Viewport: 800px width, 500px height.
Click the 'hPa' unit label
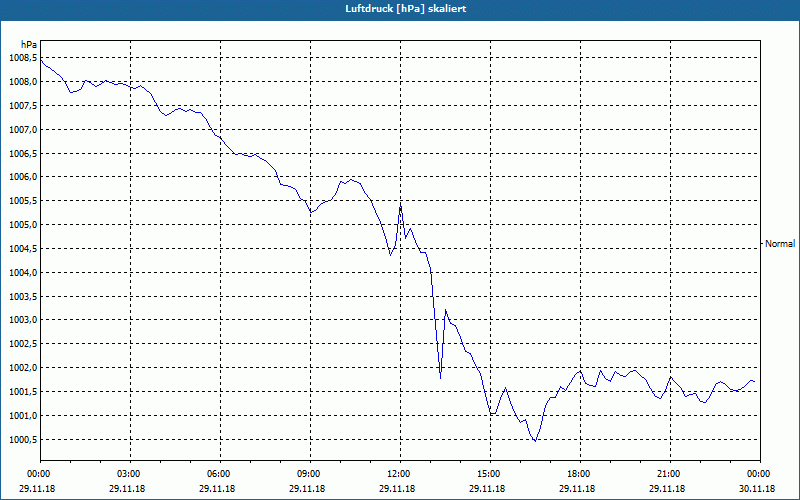click(x=29, y=44)
